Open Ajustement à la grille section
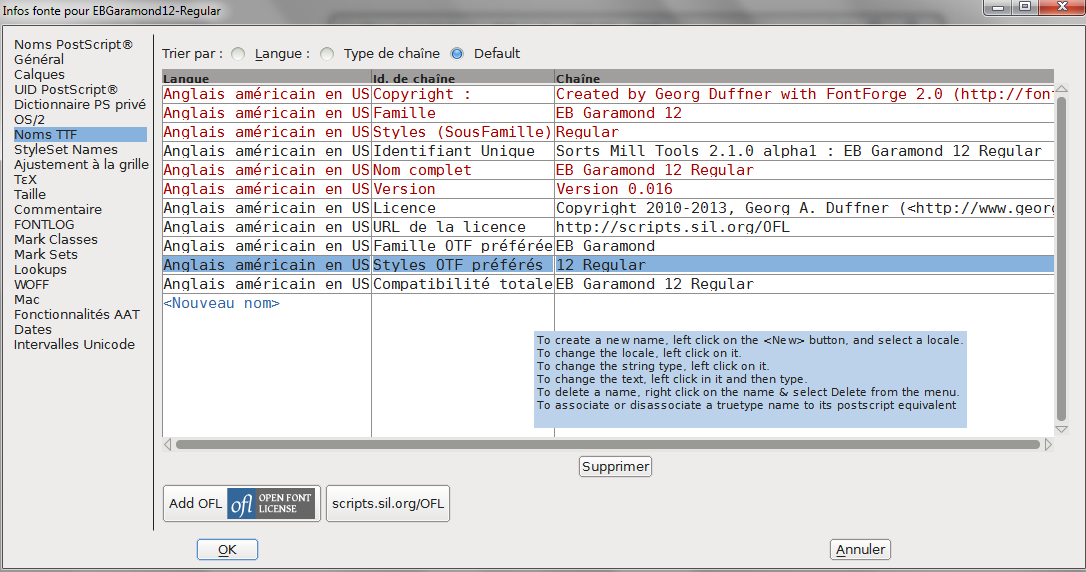Image resolution: width=1086 pixels, height=572 pixels. pyautogui.click(x=81, y=165)
